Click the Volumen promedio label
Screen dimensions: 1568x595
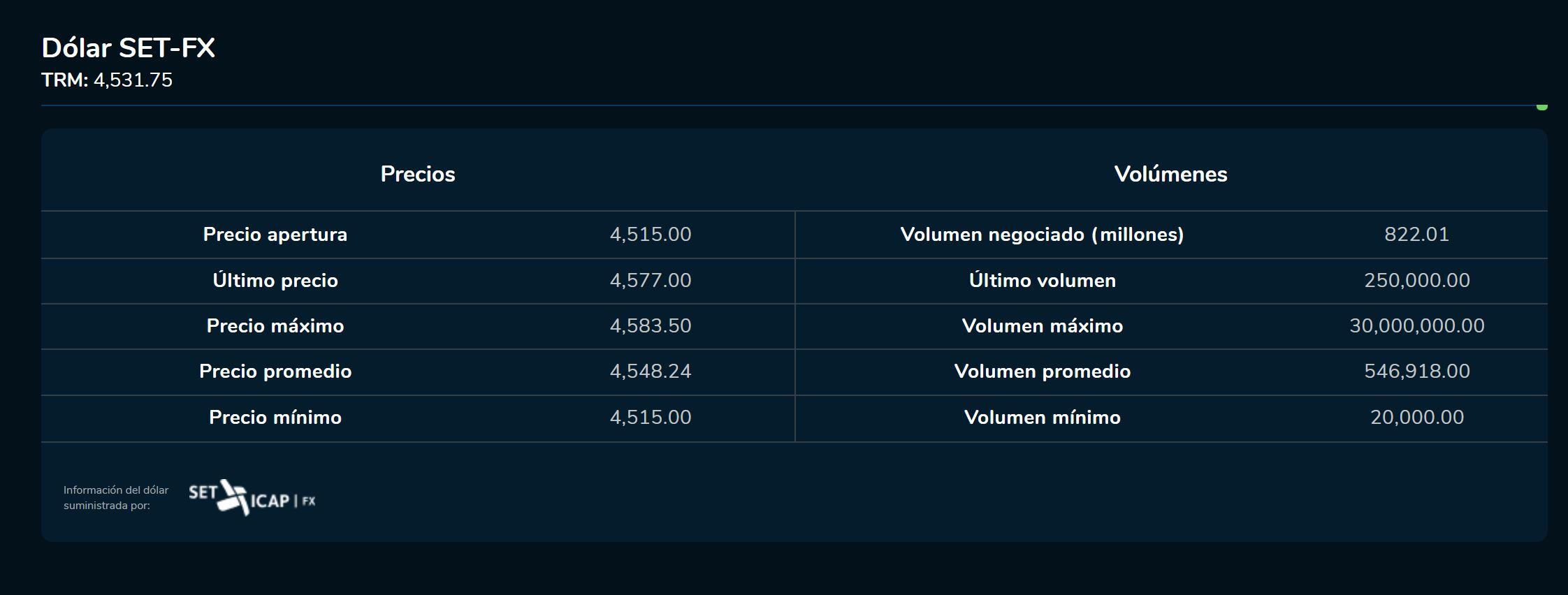point(1042,372)
